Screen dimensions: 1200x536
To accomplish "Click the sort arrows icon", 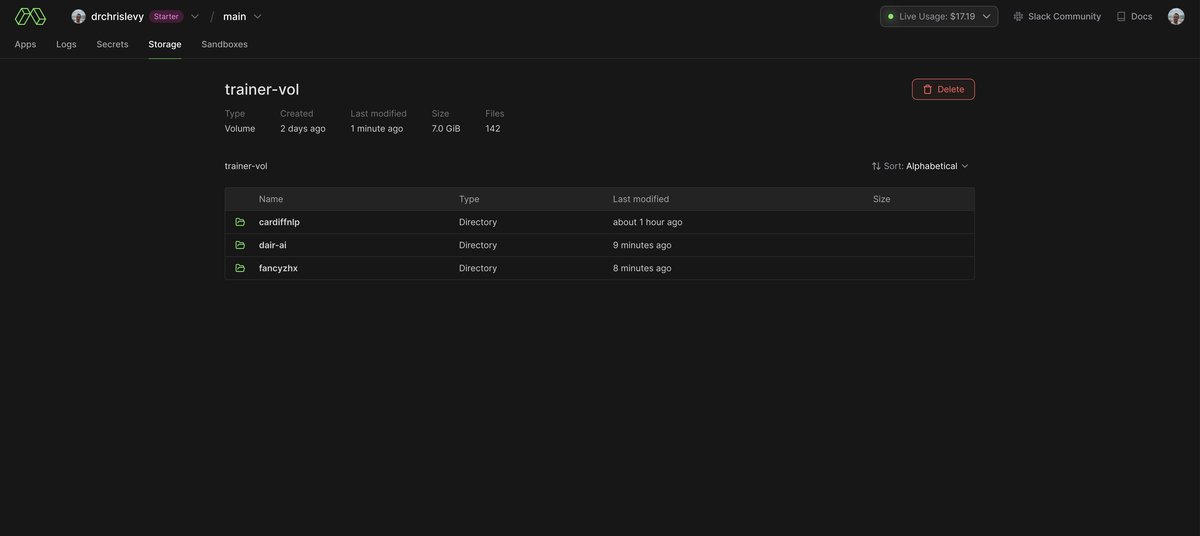I will click(x=876, y=166).
